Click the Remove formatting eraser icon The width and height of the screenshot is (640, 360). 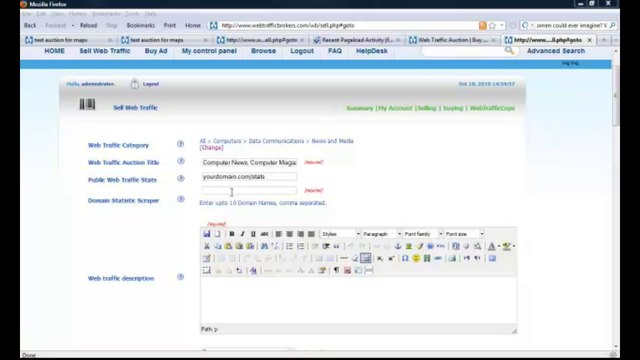click(x=355, y=258)
